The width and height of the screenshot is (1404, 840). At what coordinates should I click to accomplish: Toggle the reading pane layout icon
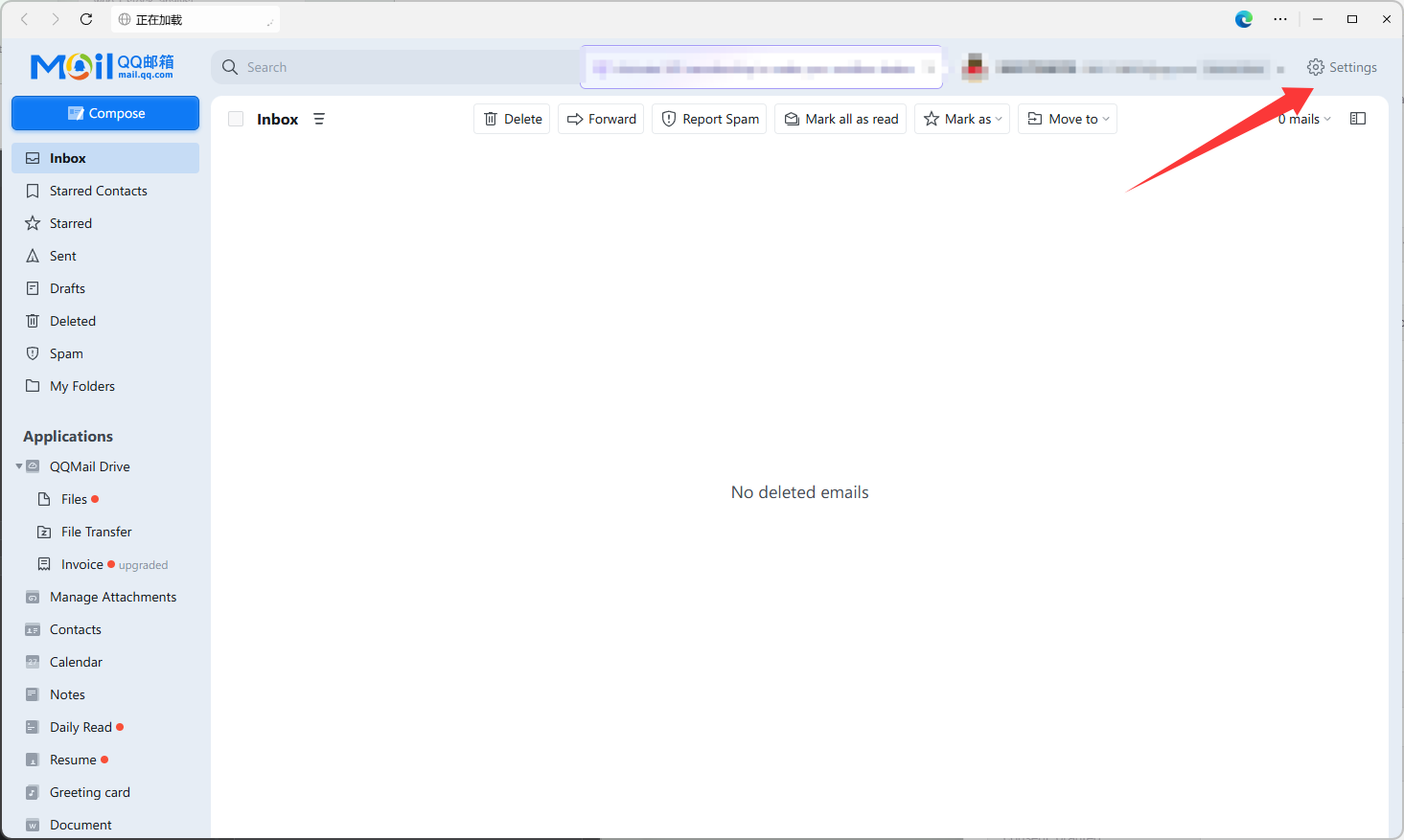1358,119
